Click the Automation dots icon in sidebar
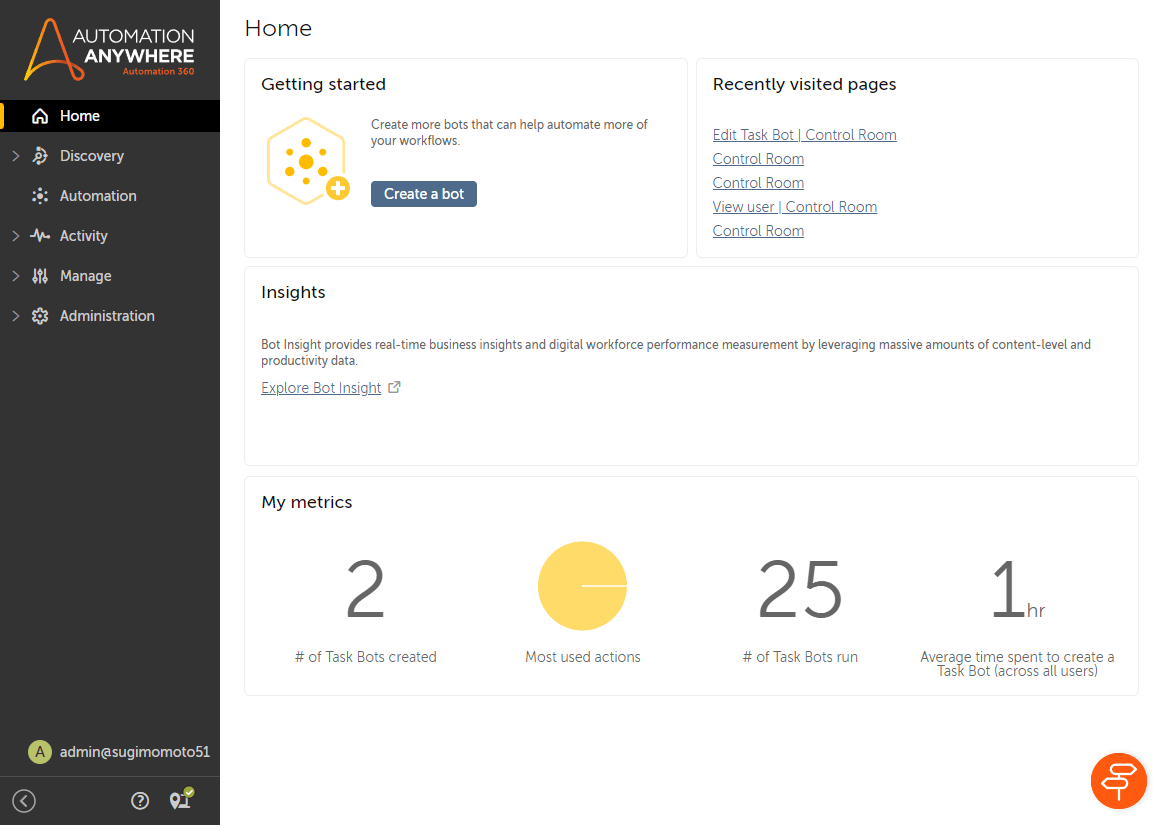This screenshot has height=825, width=1163. point(40,196)
